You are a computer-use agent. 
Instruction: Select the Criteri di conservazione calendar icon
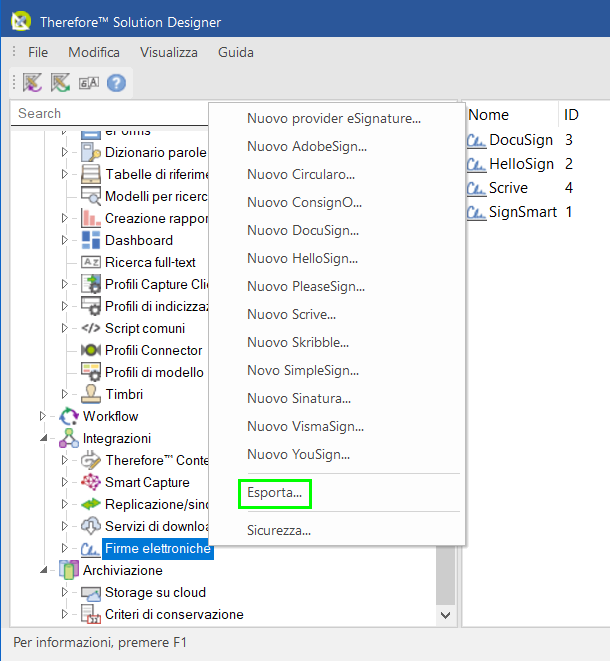pos(91,614)
